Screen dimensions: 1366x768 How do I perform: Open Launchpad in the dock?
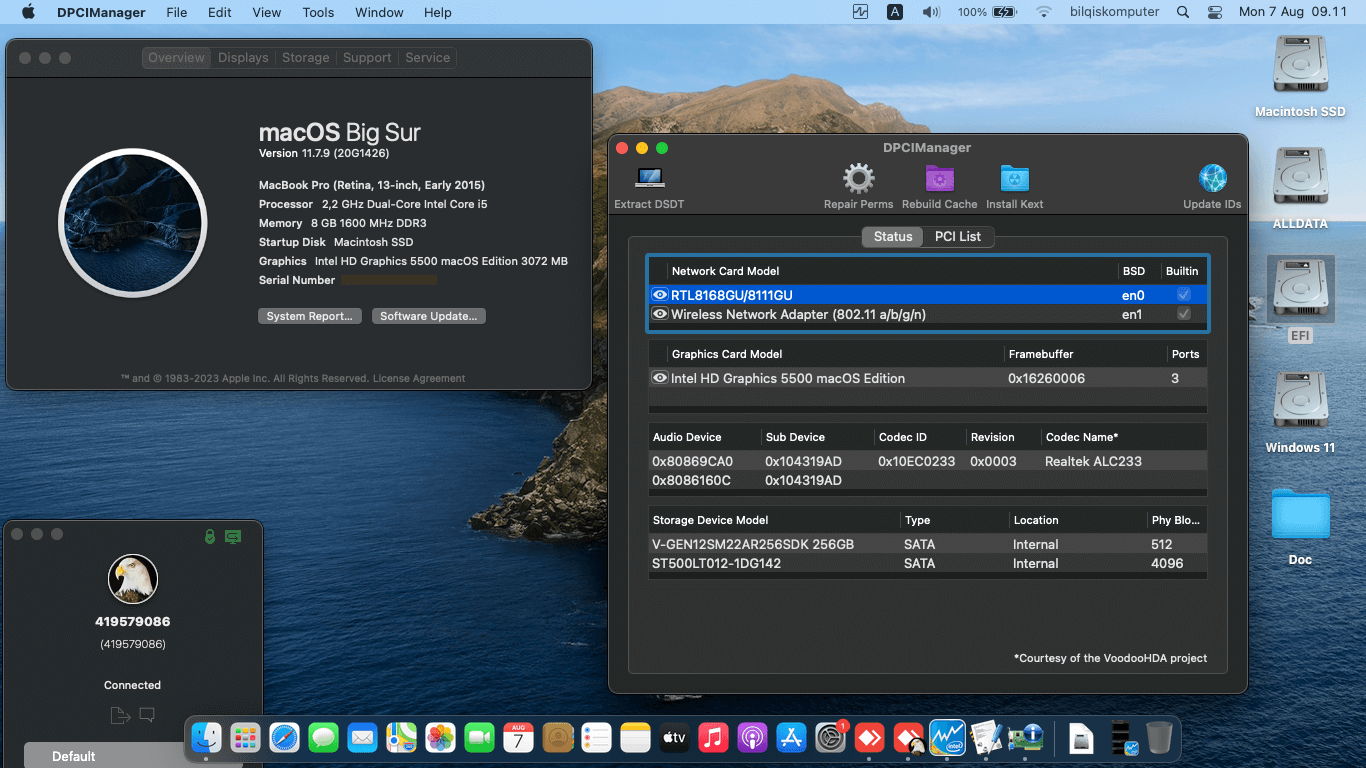[x=245, y=738]
